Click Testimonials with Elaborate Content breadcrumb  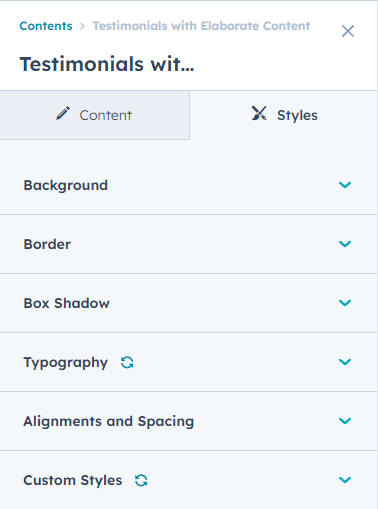[201, 26]
